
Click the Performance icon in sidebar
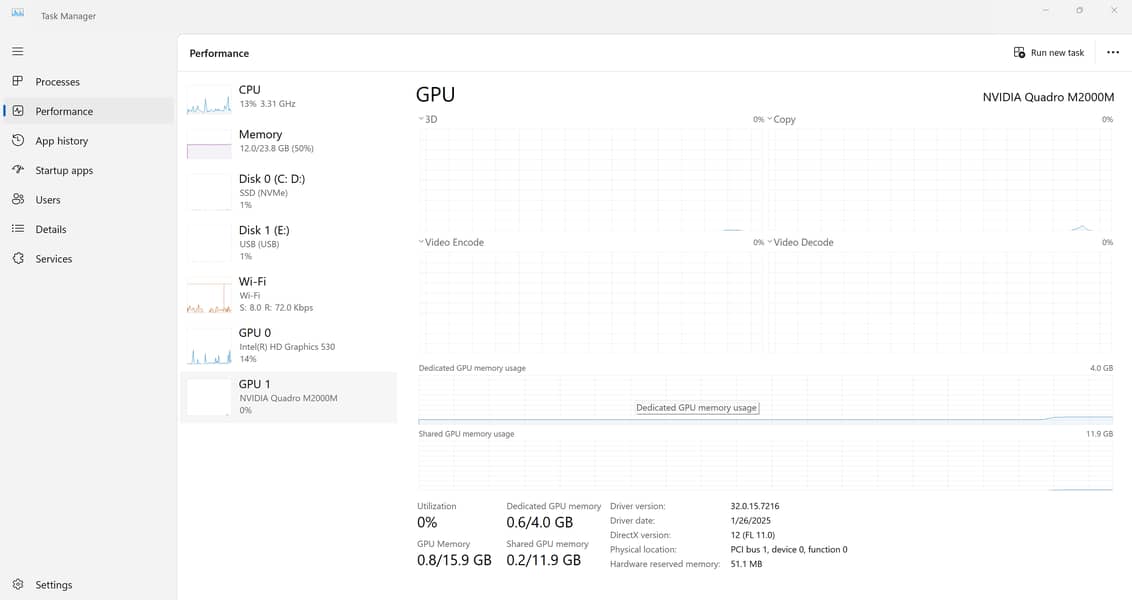click(18, 110)
